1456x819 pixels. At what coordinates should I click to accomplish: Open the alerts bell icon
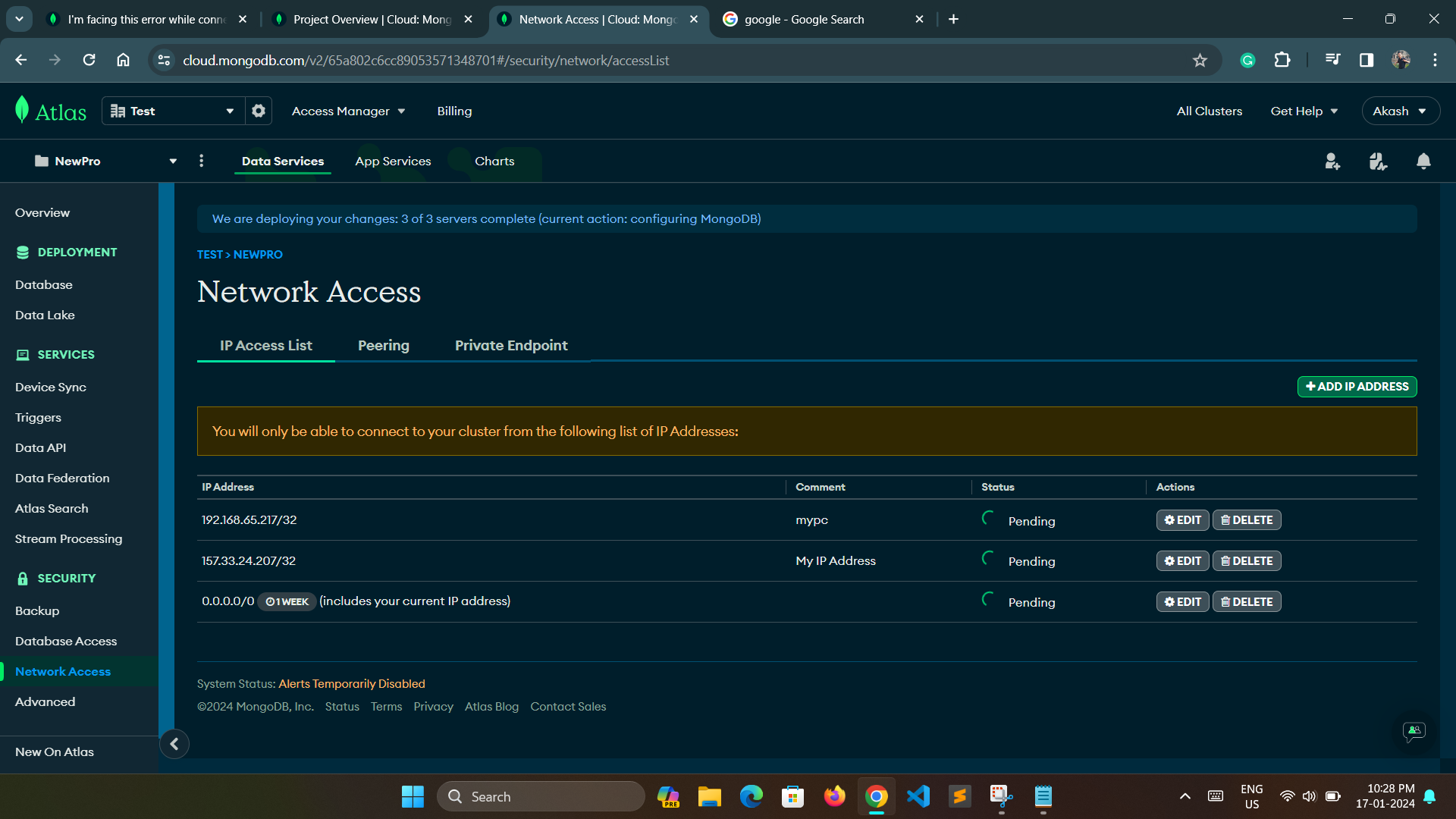coord(1423,161)
